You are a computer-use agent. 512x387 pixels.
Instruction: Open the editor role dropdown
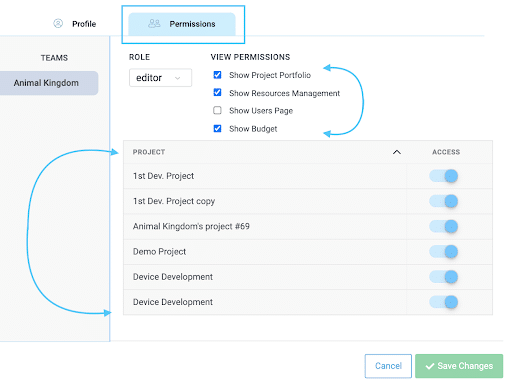point(160,78)
